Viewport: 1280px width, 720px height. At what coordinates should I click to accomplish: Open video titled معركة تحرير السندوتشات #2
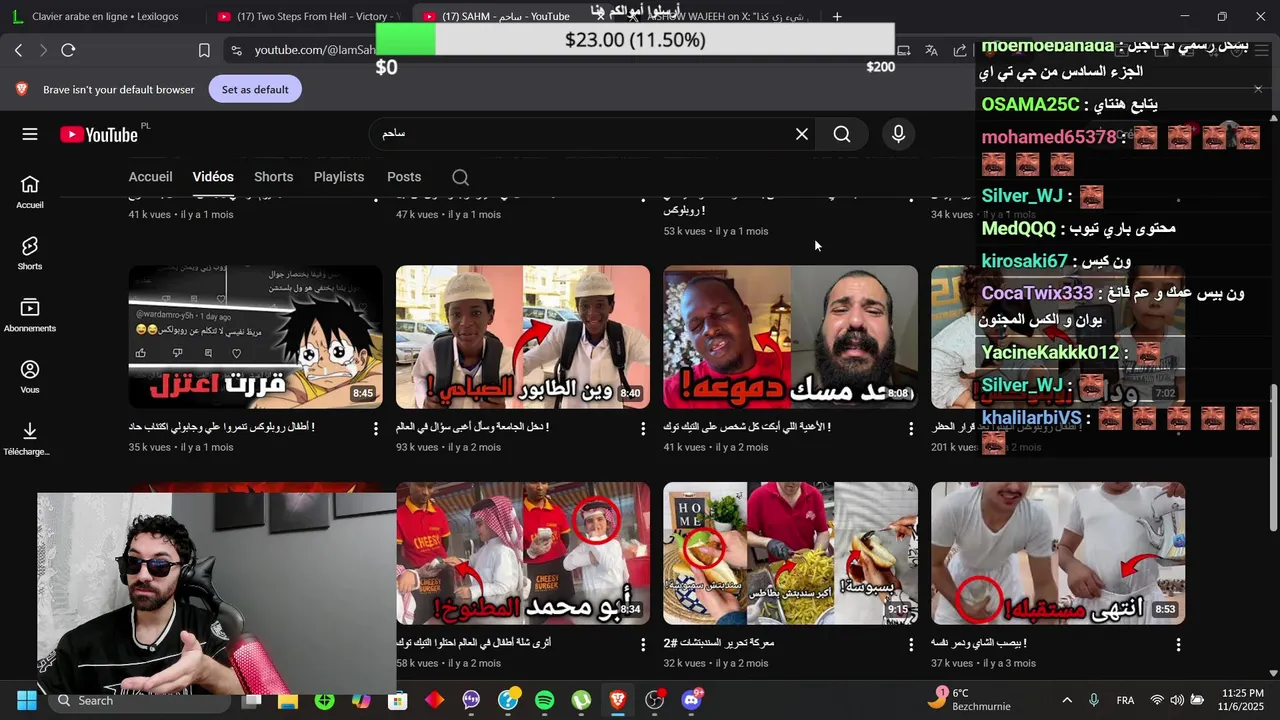click(x=719, y=643)
